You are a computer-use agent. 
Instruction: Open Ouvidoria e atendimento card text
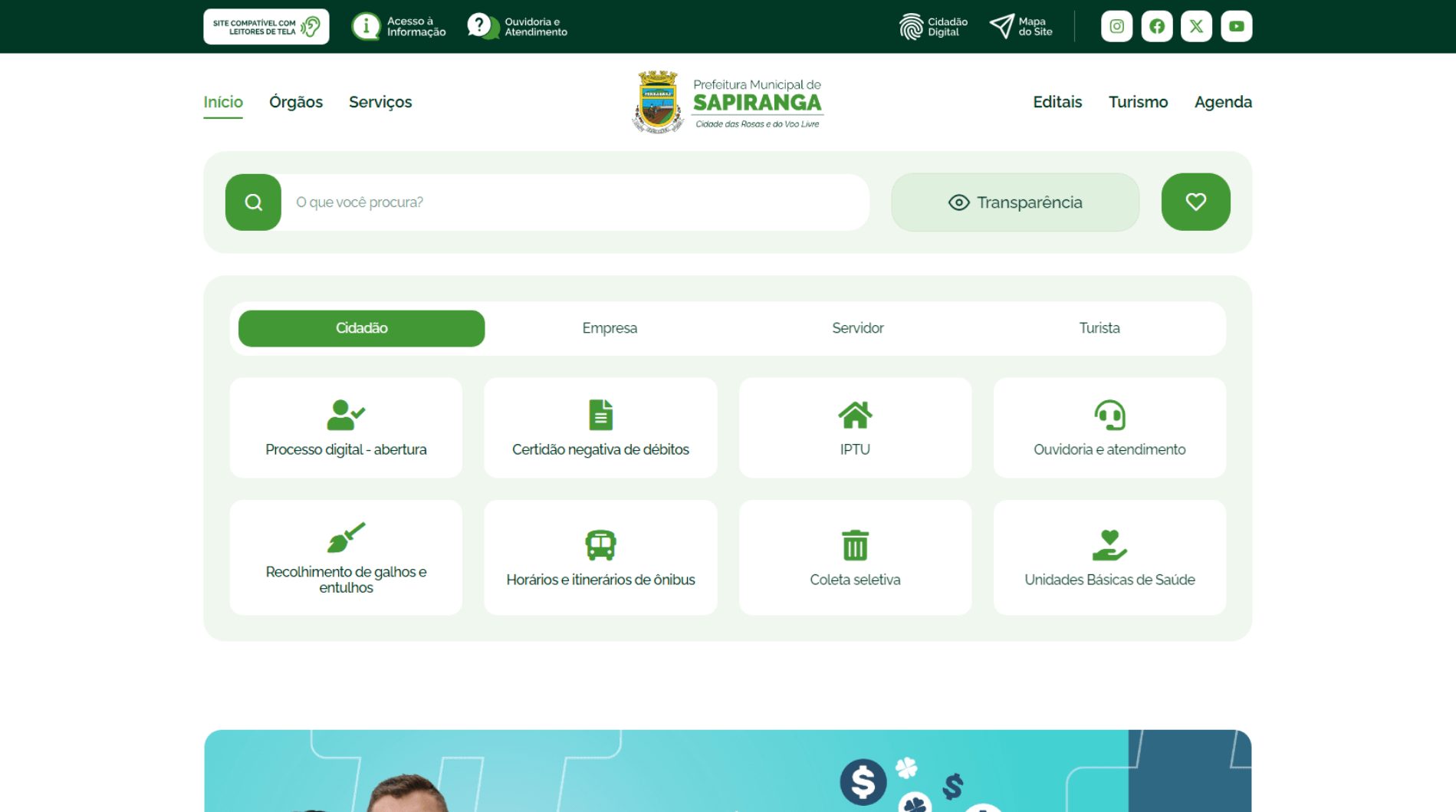1109,450
